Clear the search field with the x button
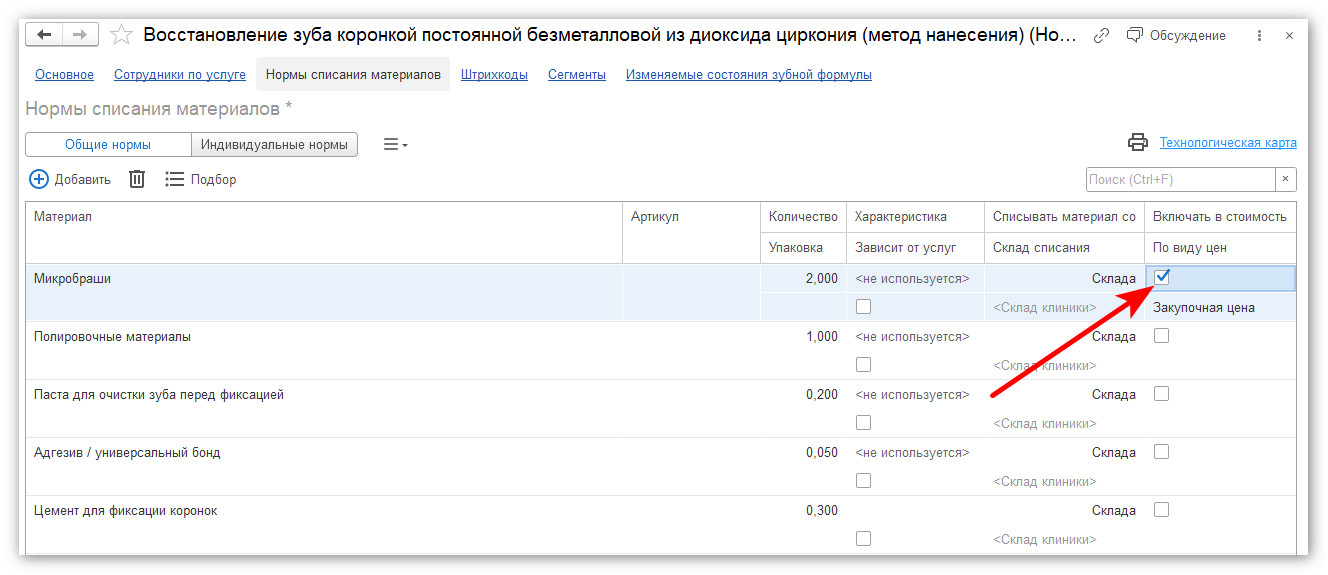The height and width of the screenshot is (575, 1328). [x=1286, y=179]
